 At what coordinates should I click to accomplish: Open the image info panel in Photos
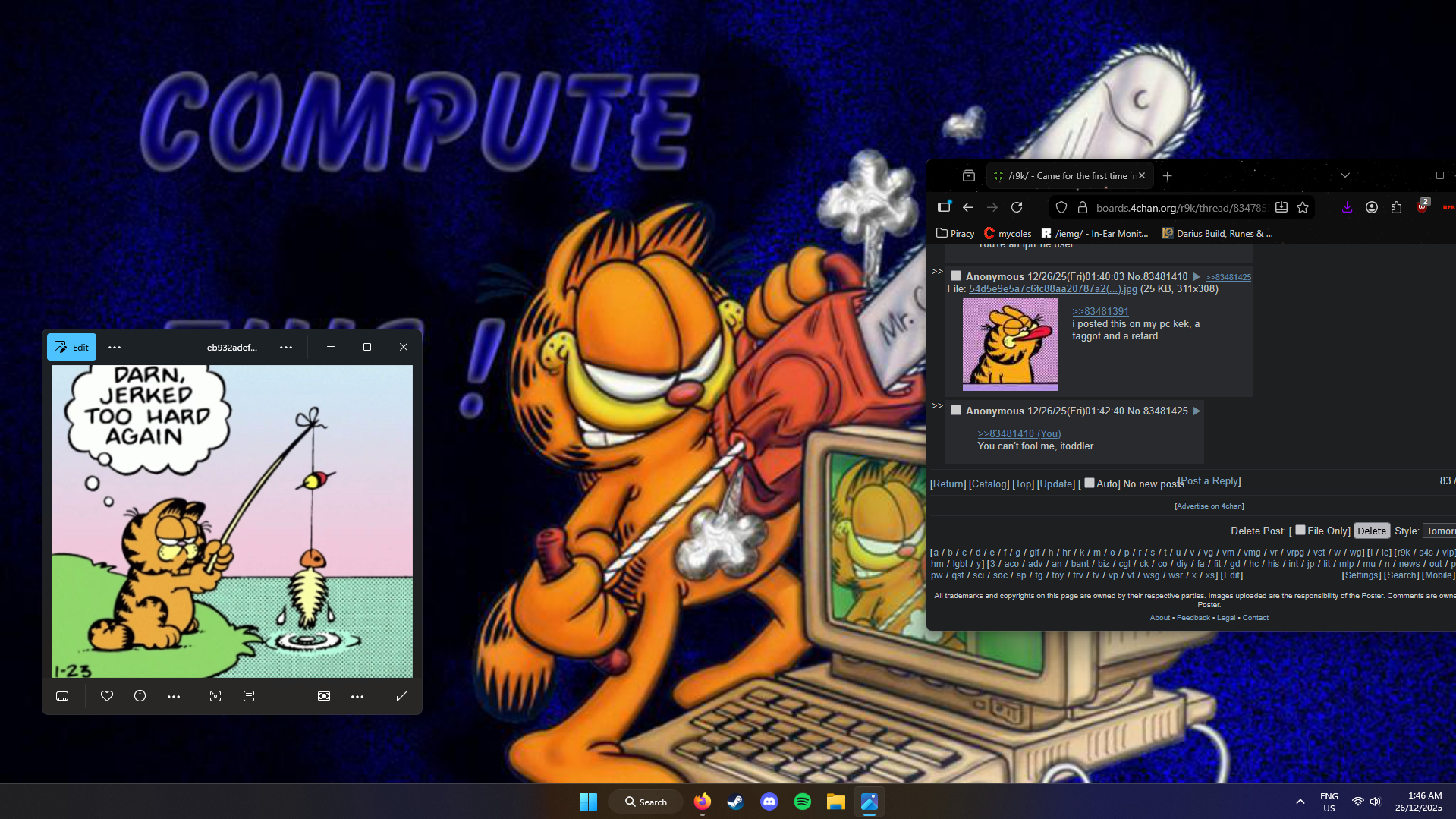(140, 696)
